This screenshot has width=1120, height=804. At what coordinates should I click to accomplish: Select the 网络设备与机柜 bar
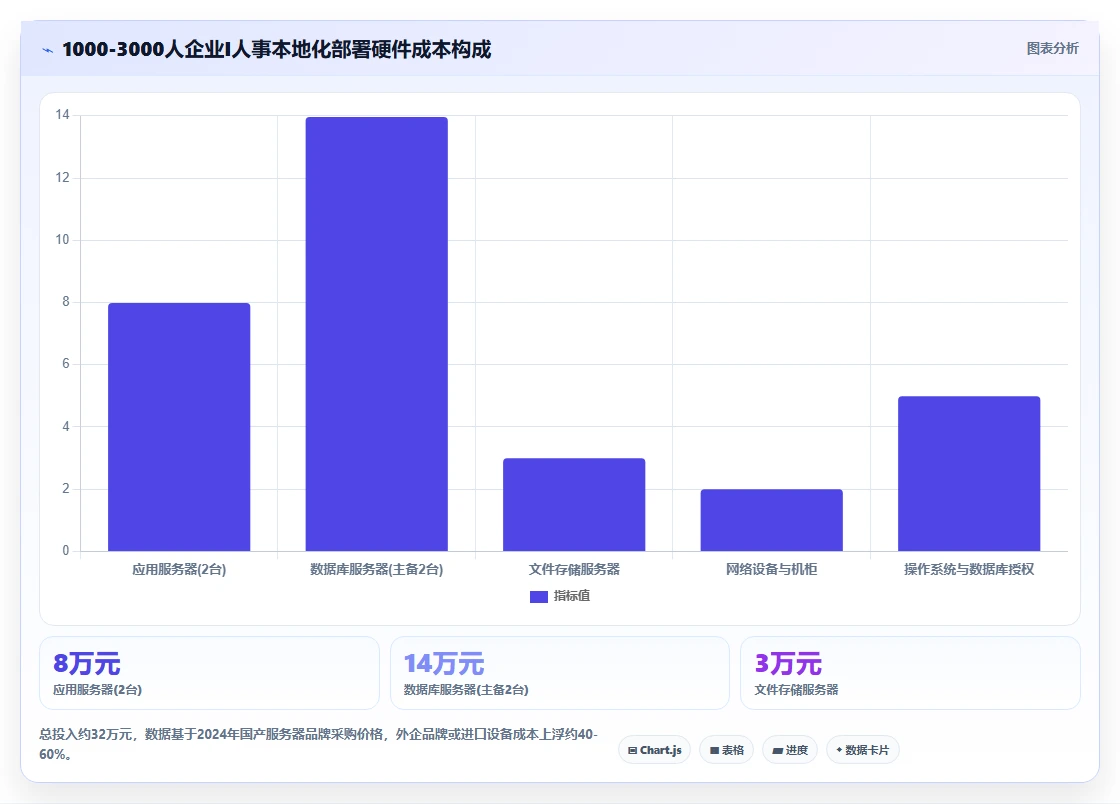click(771, 520)
